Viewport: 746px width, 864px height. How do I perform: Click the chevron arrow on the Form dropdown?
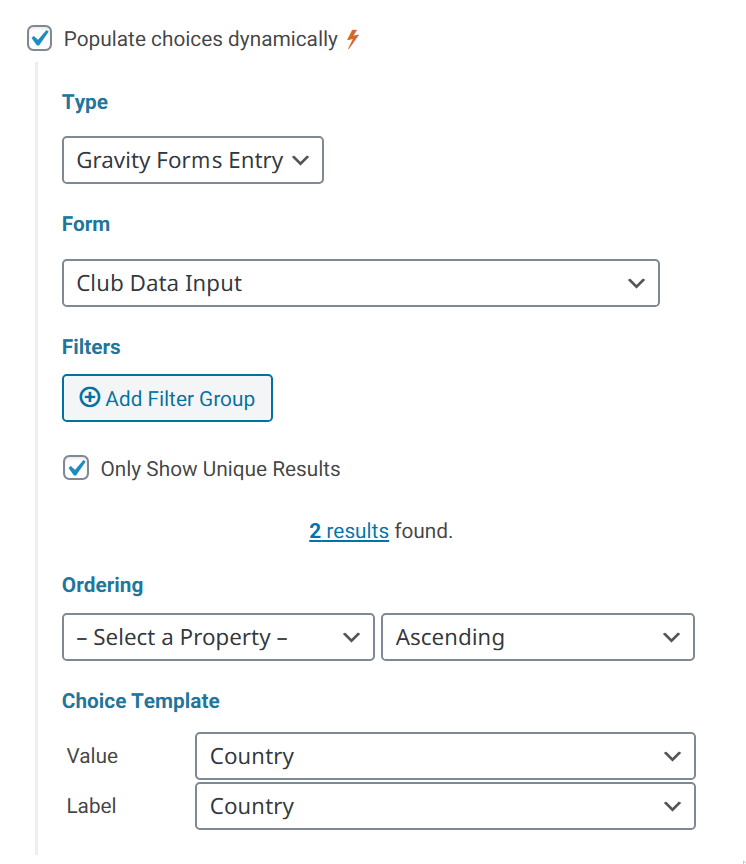[636, 283]
